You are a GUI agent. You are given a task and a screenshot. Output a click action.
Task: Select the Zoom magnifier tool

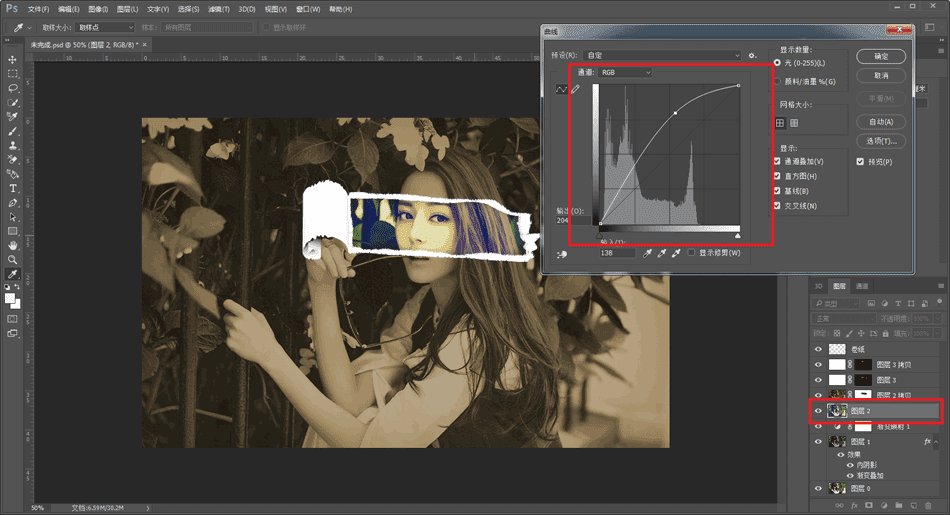[x=13, y=259]
